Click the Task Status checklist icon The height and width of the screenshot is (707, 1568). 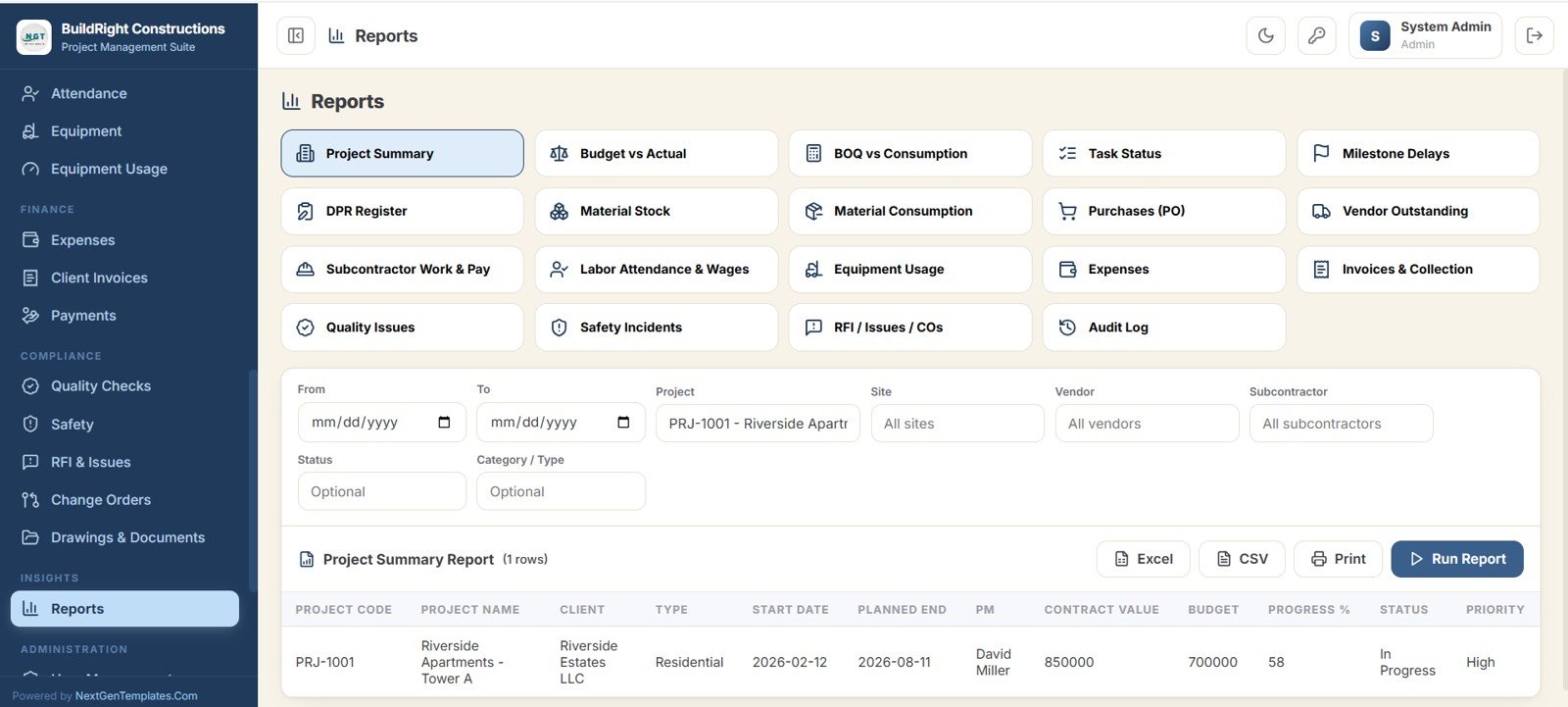(1067, 154)
